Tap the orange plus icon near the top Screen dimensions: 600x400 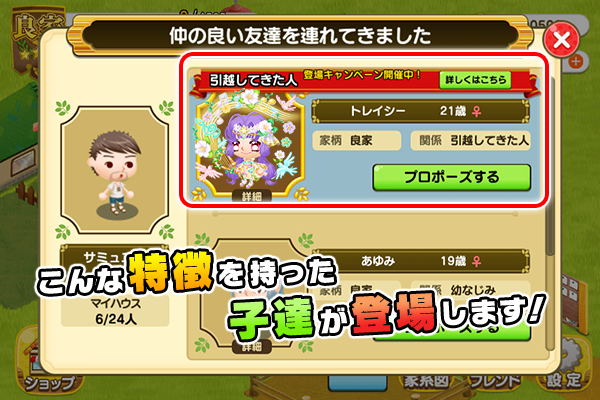tap(576, 61)
